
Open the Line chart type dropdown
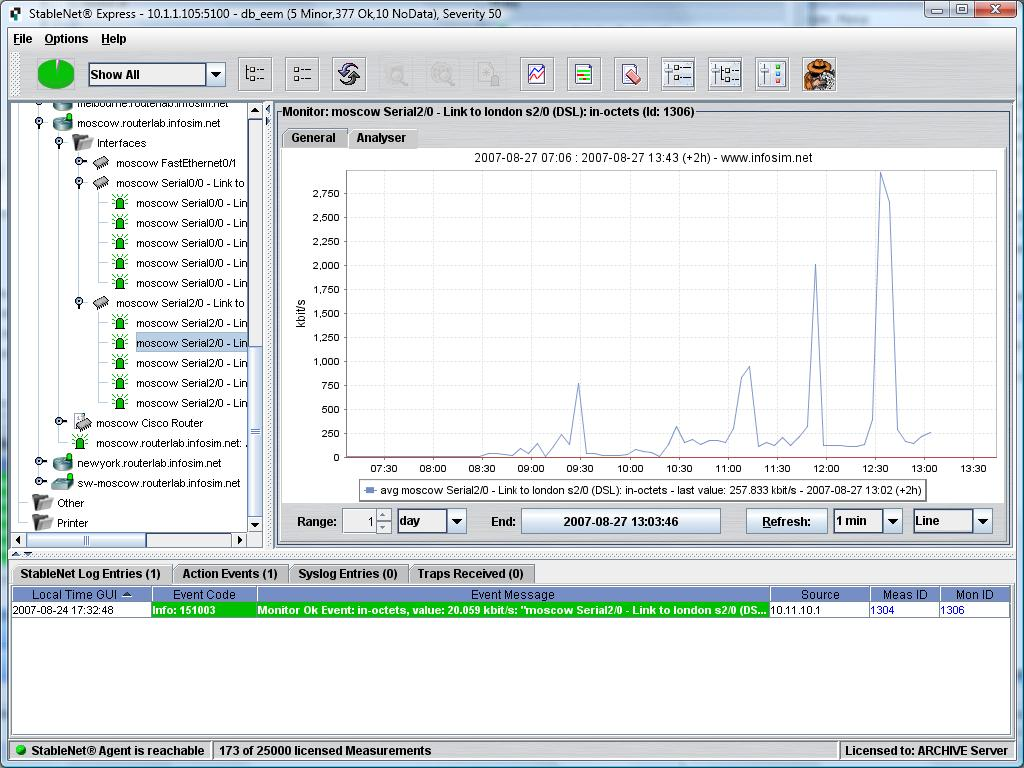[982, 521]
